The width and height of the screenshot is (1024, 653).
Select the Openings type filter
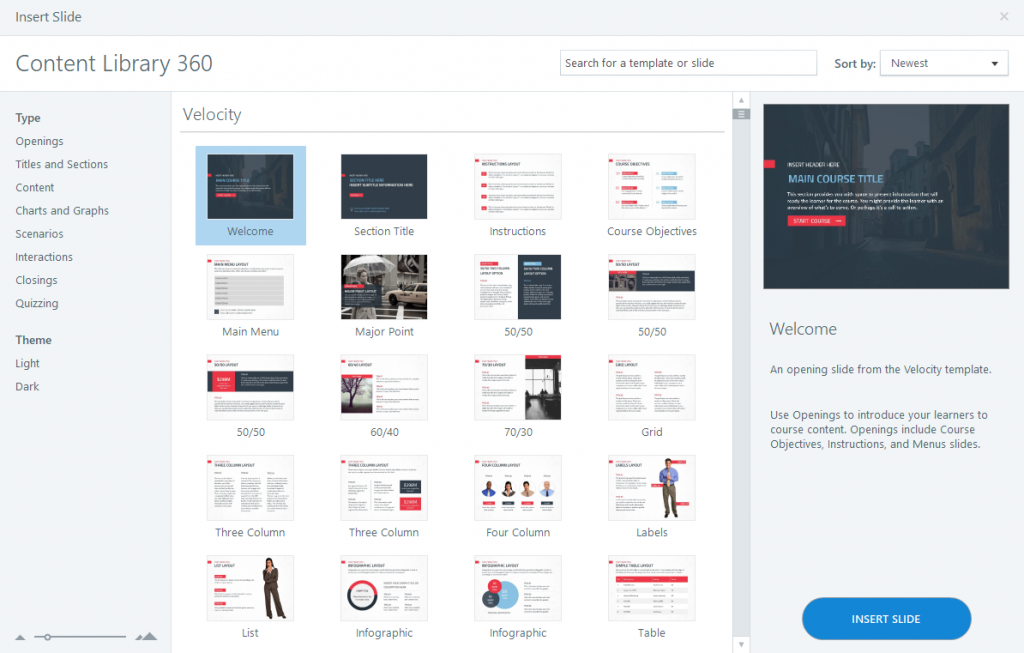(39, 141)
